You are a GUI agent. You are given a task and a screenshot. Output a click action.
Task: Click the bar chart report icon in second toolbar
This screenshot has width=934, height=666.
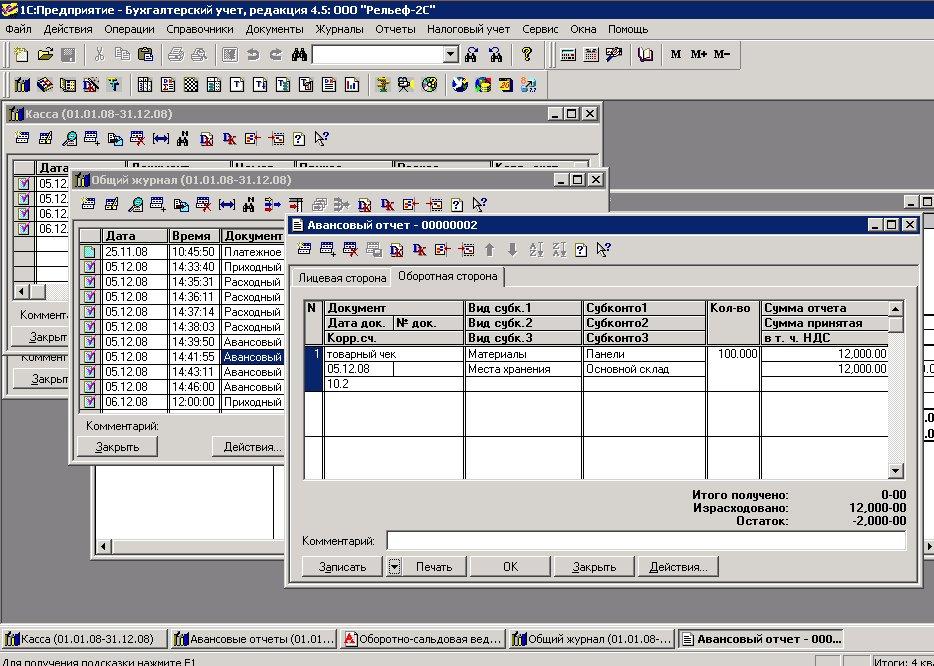(352, 85)
